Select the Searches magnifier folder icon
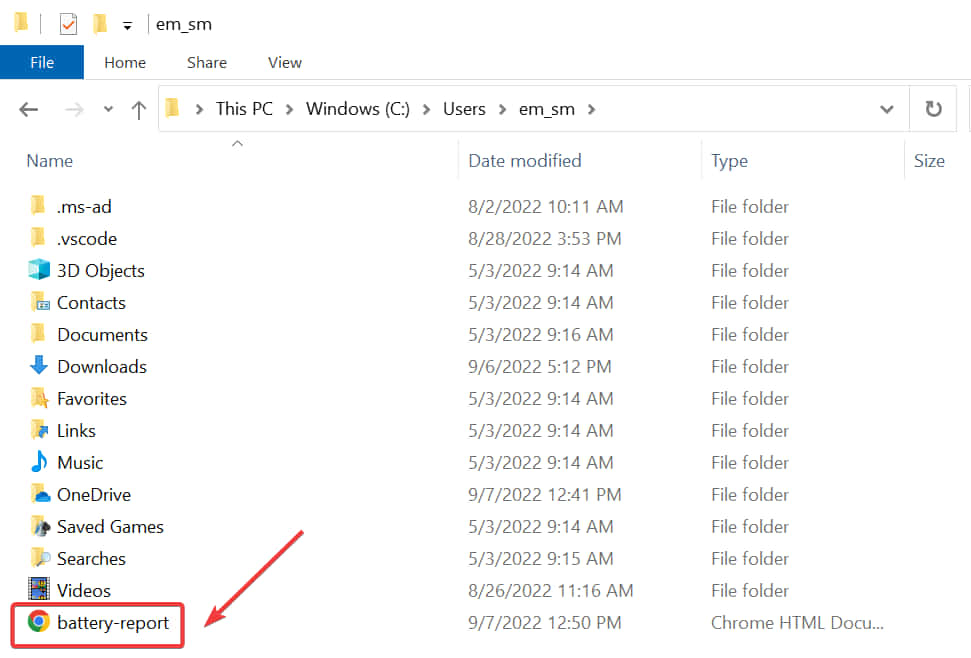This screenshot has height=658, width=971. [40, 557]
